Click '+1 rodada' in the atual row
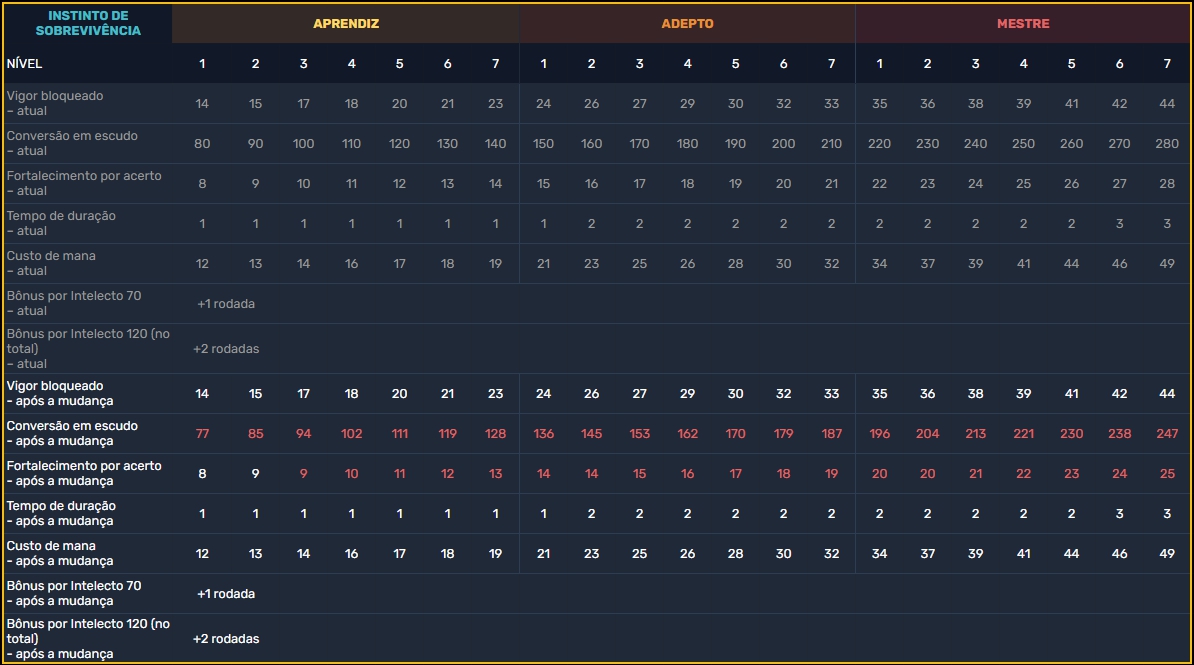This screenshot has height=665, width=1194. (x=225, y=304)
